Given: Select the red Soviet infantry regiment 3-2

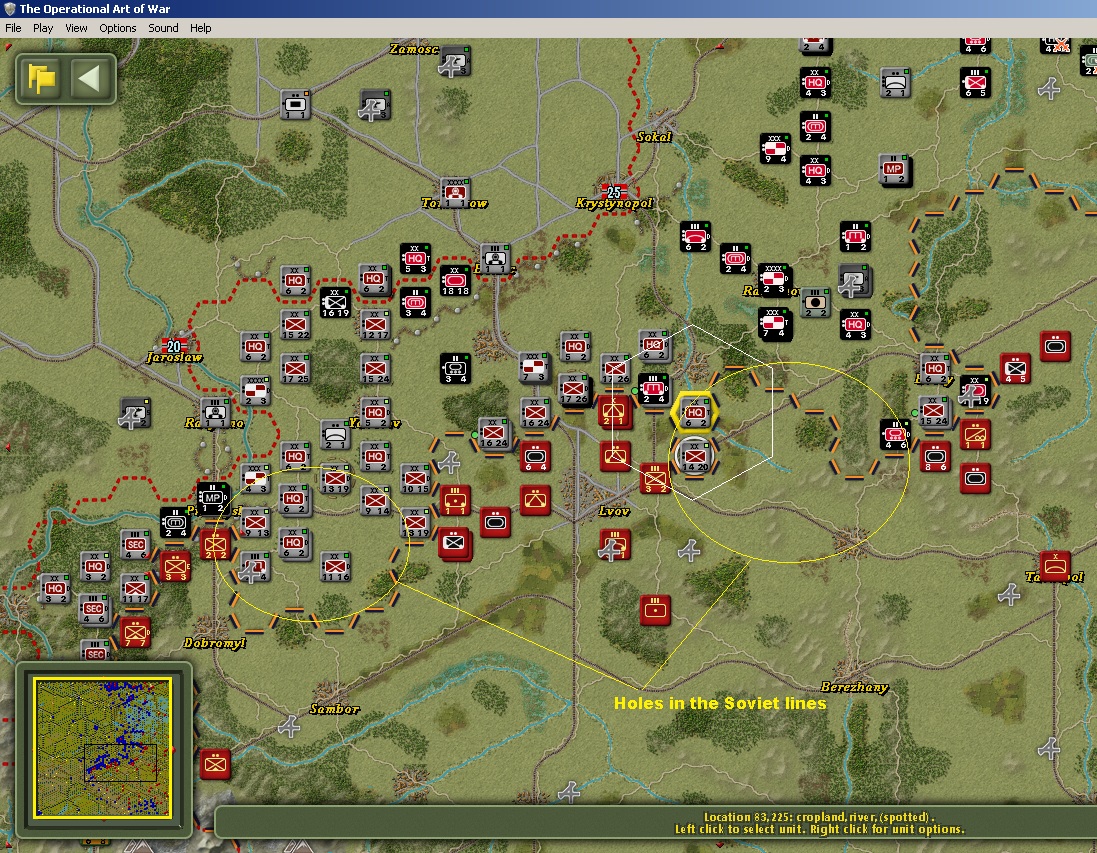Looking at the screenshot, I should click(655, 479).
